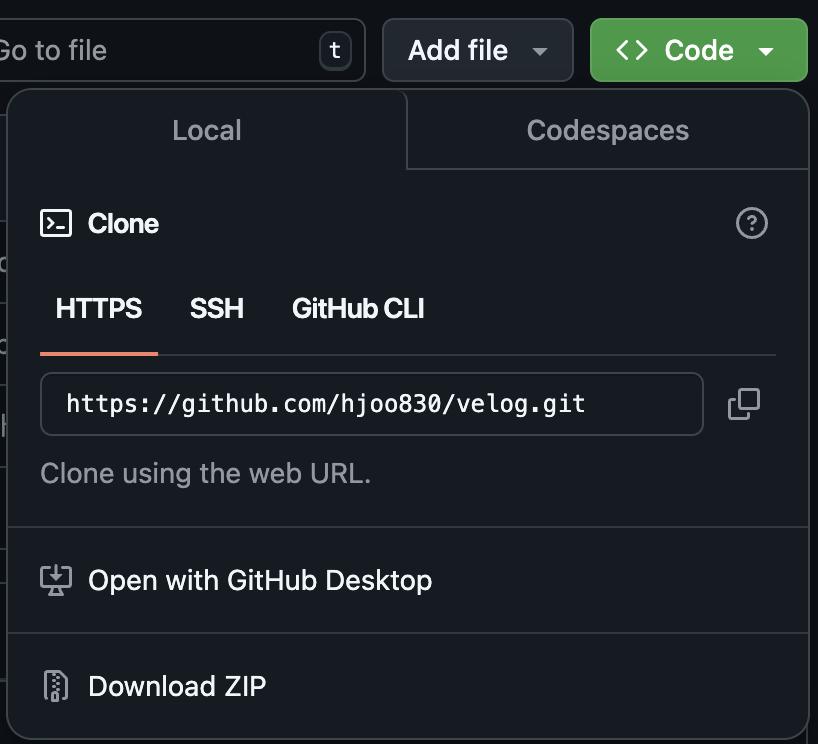This screenshot has height=744, width=818.
Task: Open the clone help question mark icon
Action: point(753,223)
